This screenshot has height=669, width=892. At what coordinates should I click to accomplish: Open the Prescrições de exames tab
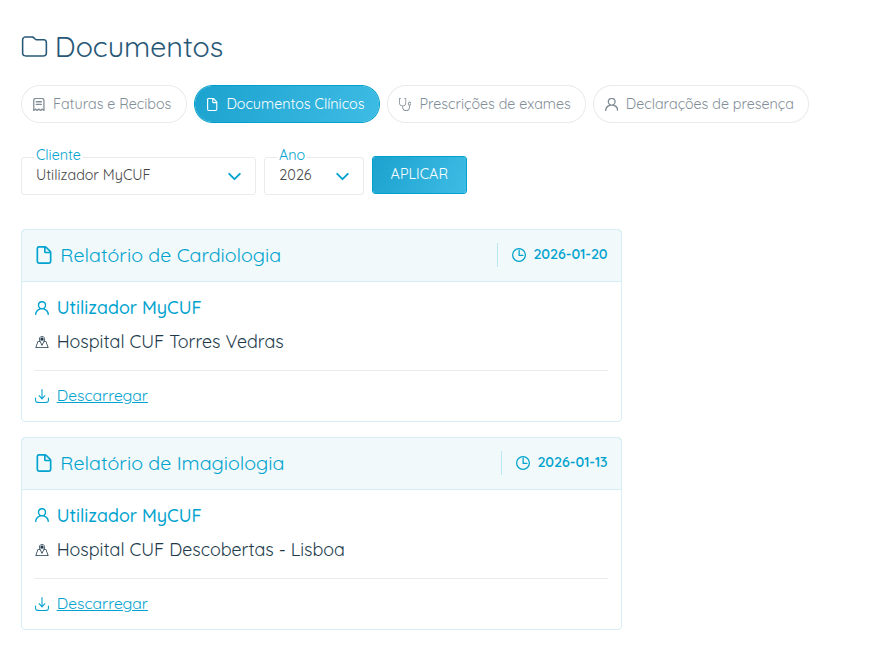(x=486, y=104)
